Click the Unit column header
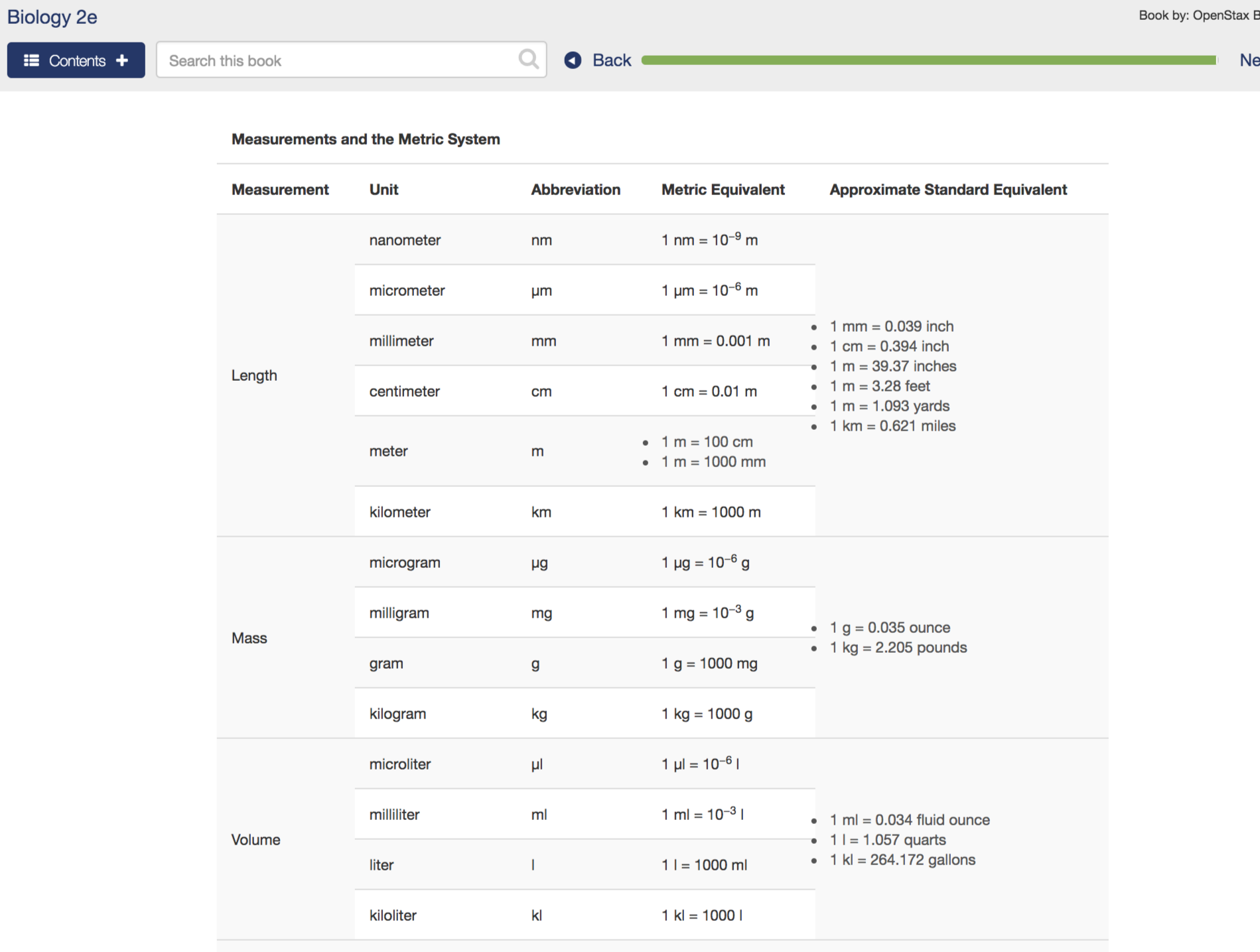This screenshot has height=952, width=1260. [x=384, y=189]
